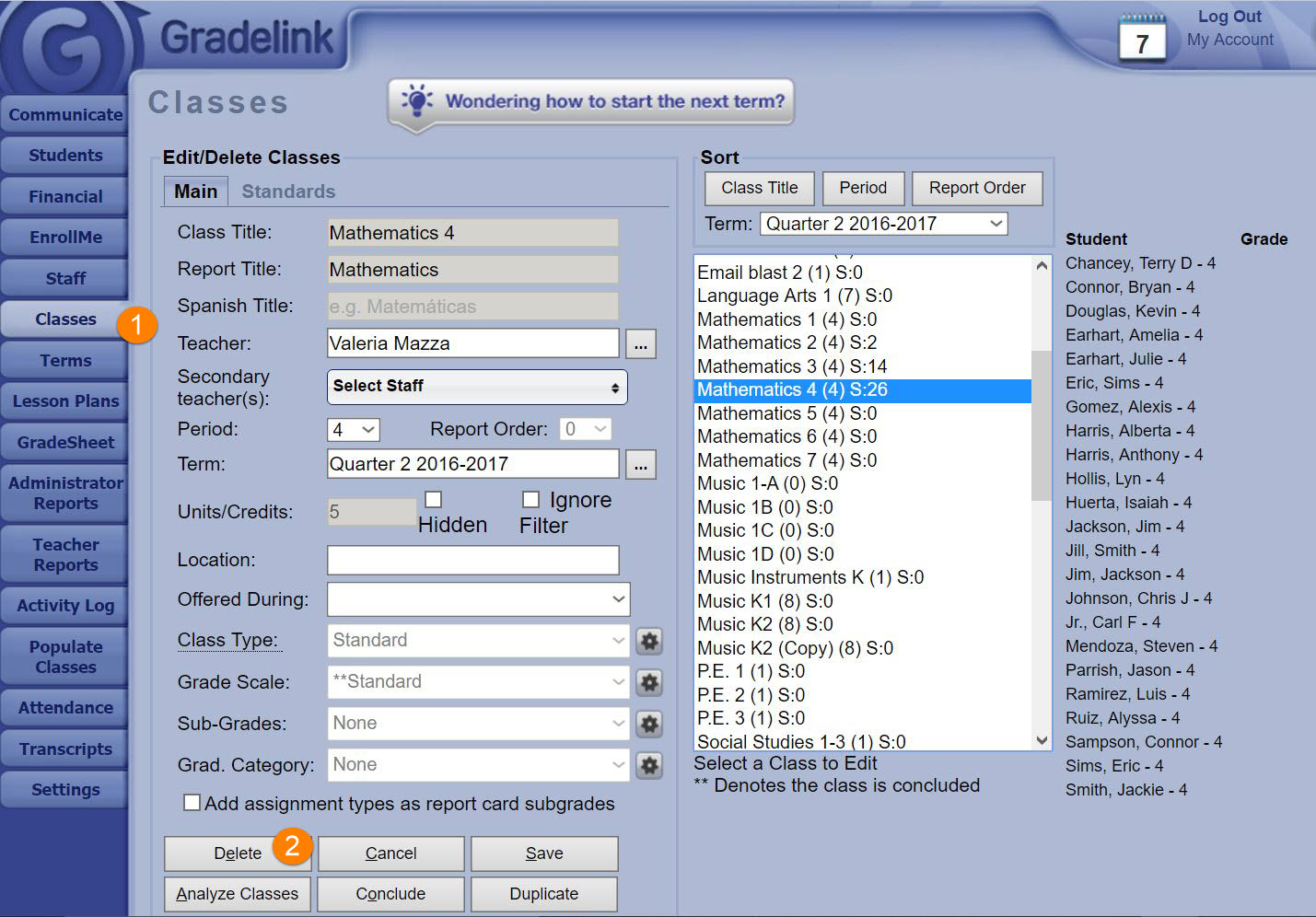The image size is (1316, 917).
Task: Click the gear icon beside Class Type
Action: [x=649, y=641]
